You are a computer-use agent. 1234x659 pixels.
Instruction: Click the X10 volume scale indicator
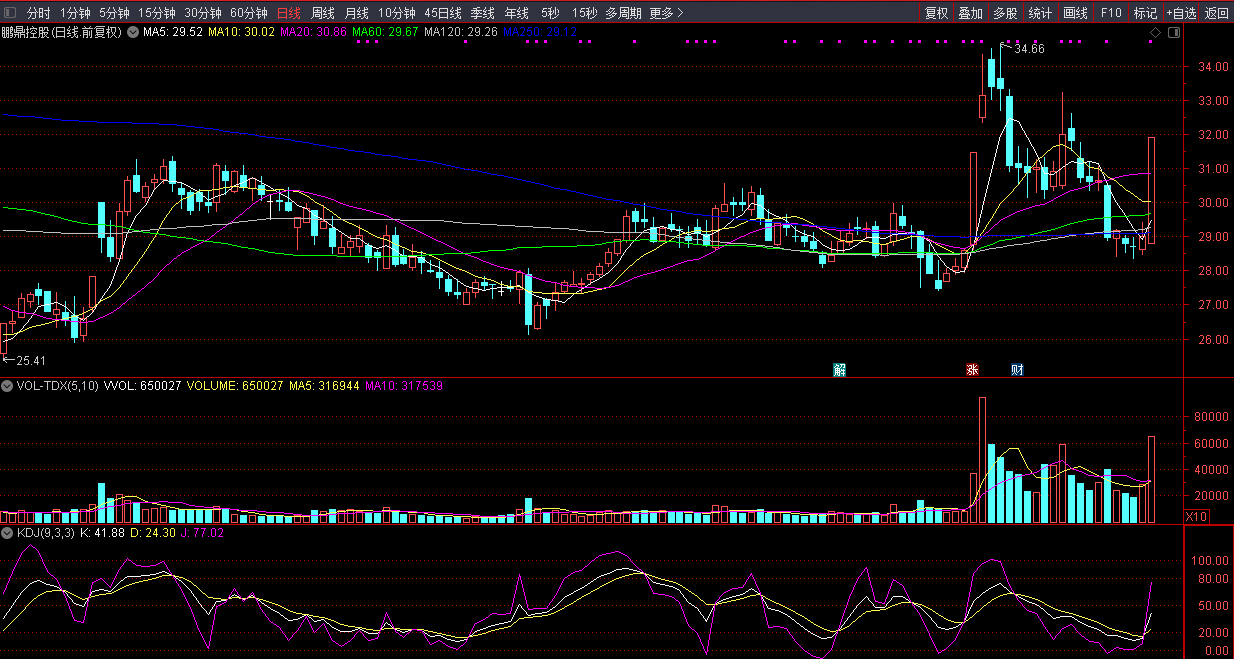point(1195,517)
